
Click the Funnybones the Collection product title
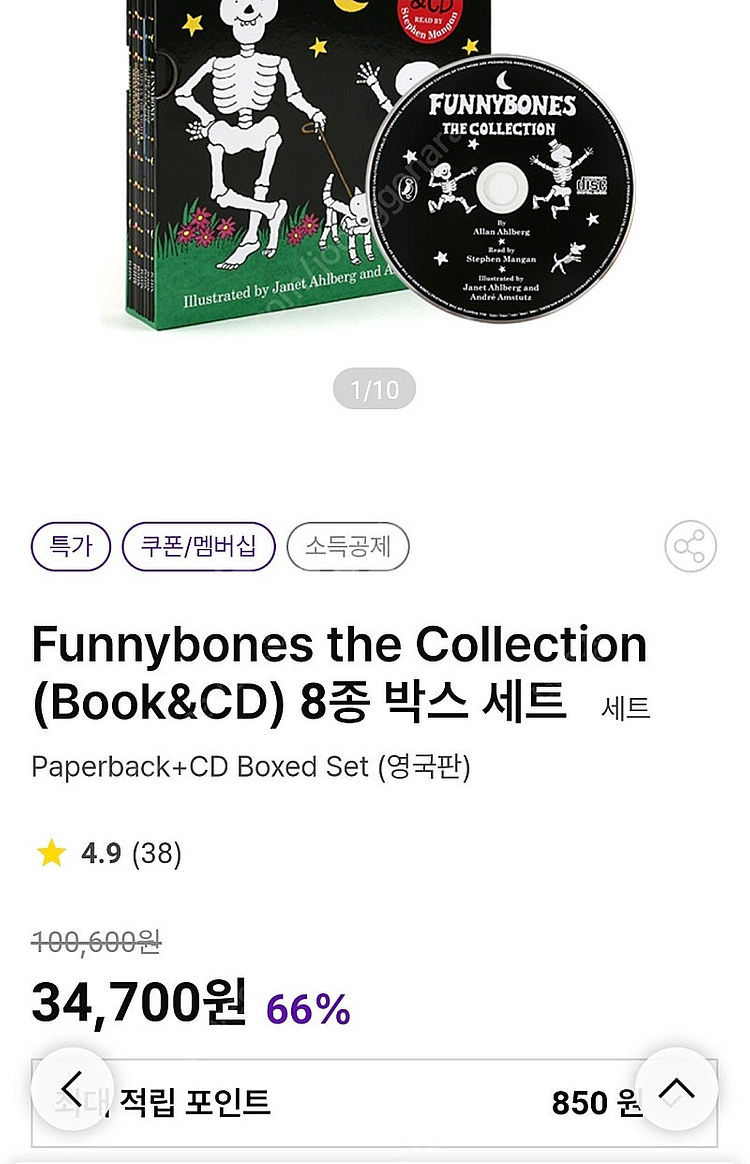[x=340, y=673]
